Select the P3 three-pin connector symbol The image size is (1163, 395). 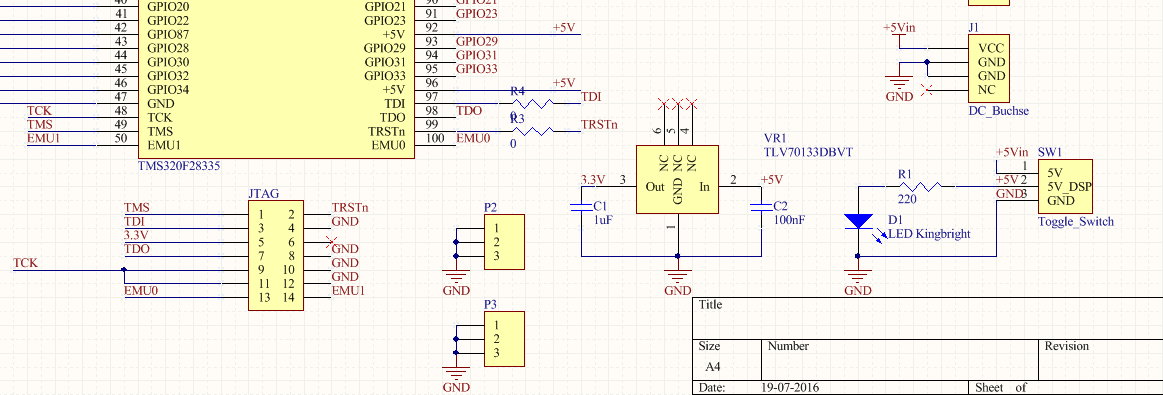pos(504,339)
